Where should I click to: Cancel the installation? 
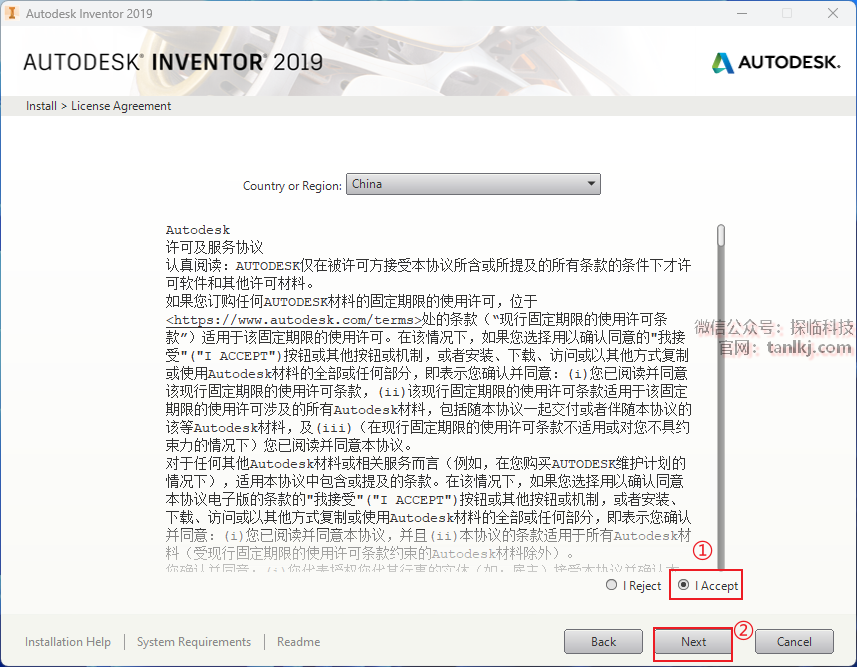point(794,642)
